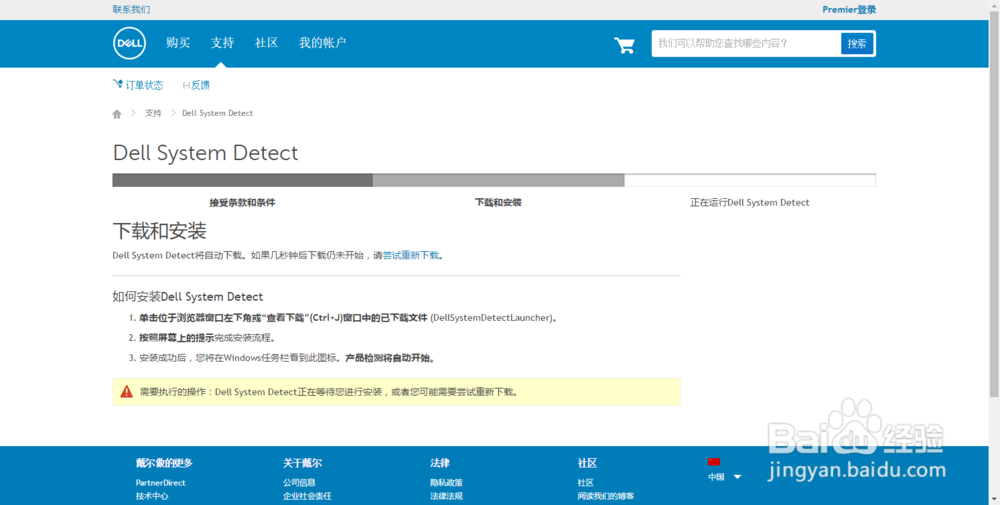1000x505 pixels.
Task: Click the 法律 footer heading
Action: [x=440, y=463]
